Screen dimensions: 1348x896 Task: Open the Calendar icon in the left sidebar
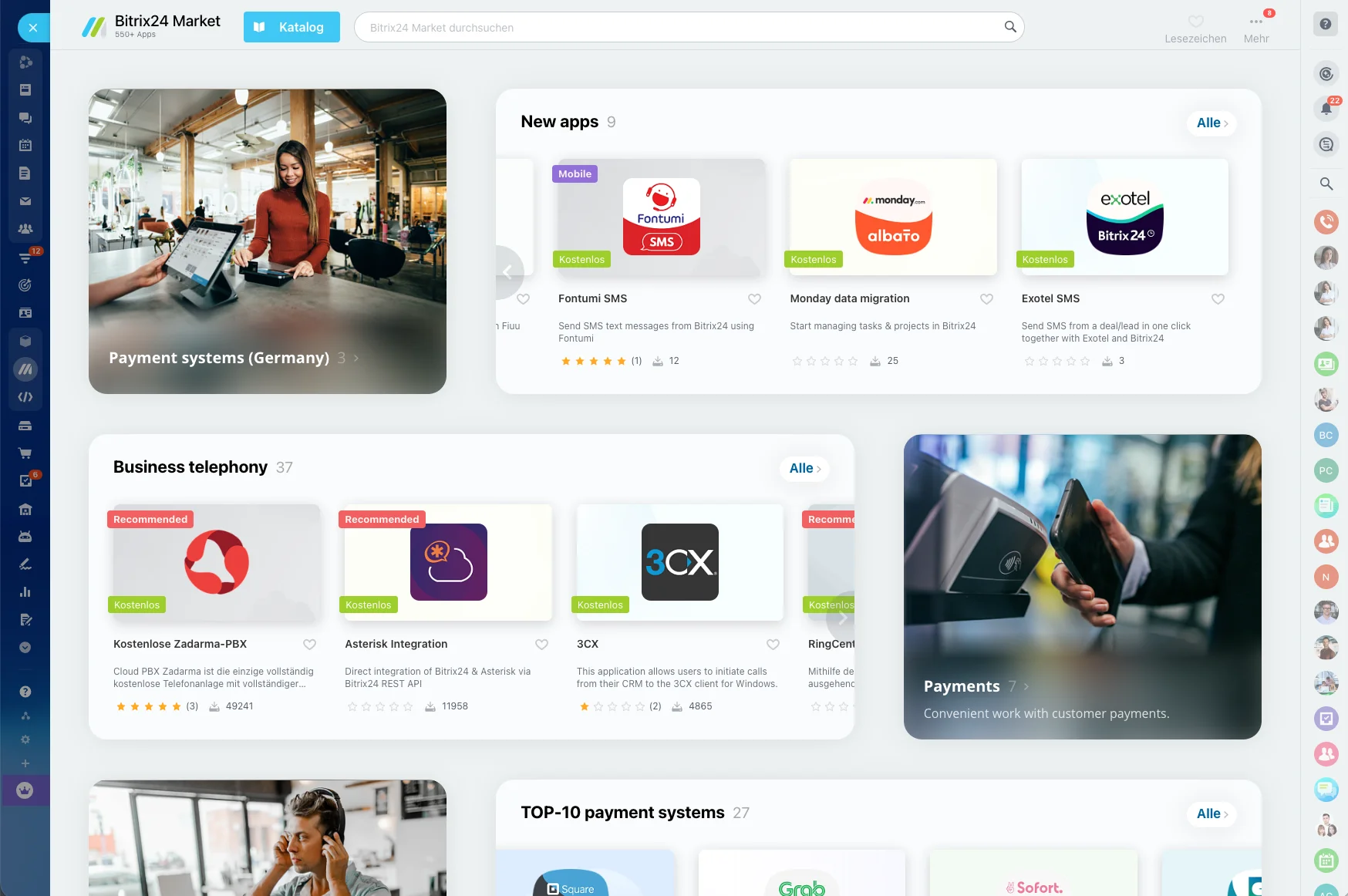pyautogui.click(x=25, y=145)
